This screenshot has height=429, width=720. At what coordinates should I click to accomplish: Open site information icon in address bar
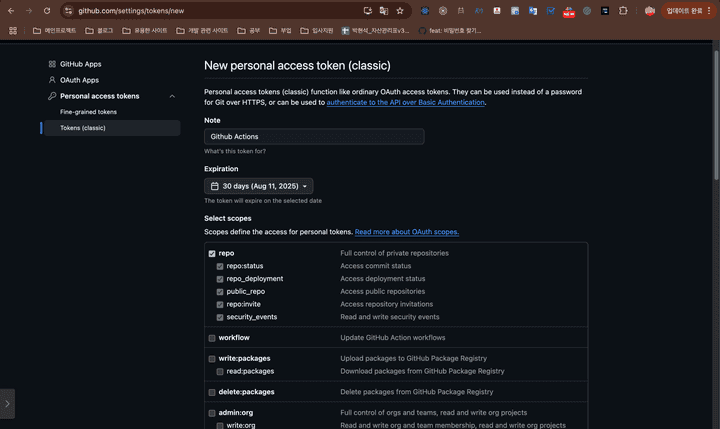(68, 11)
